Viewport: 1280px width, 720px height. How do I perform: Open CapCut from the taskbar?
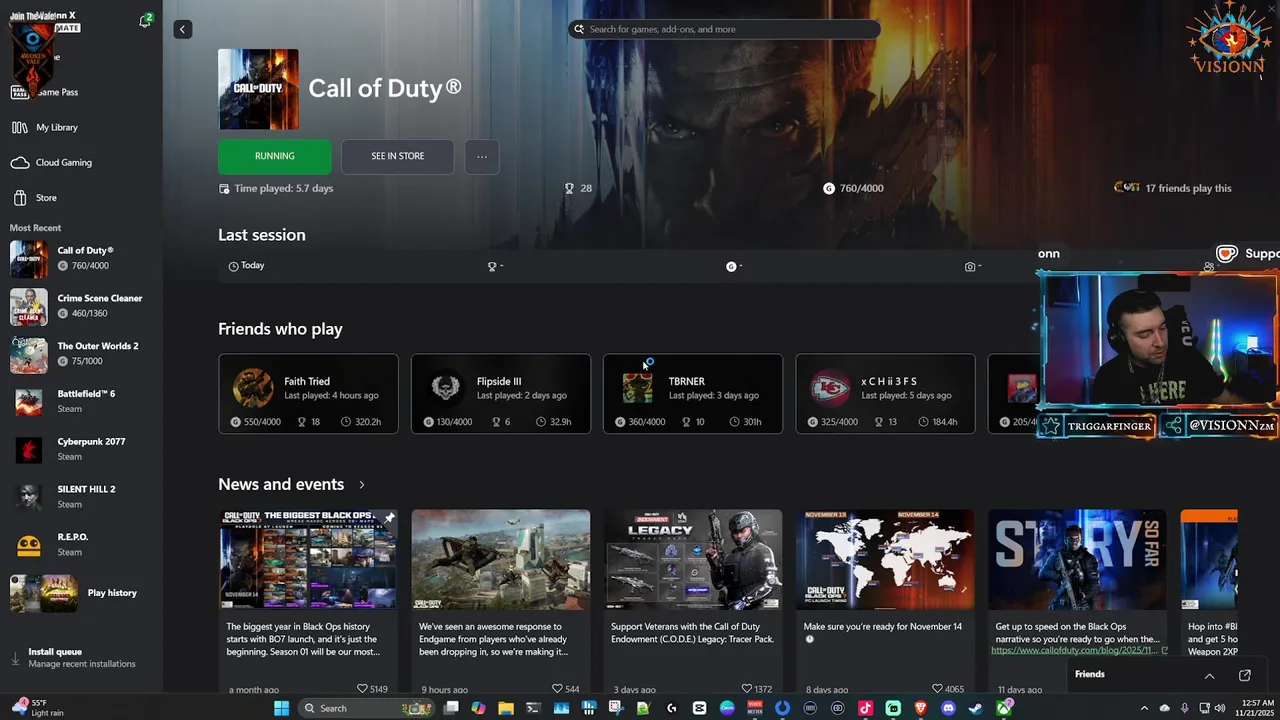pos(699,708)
